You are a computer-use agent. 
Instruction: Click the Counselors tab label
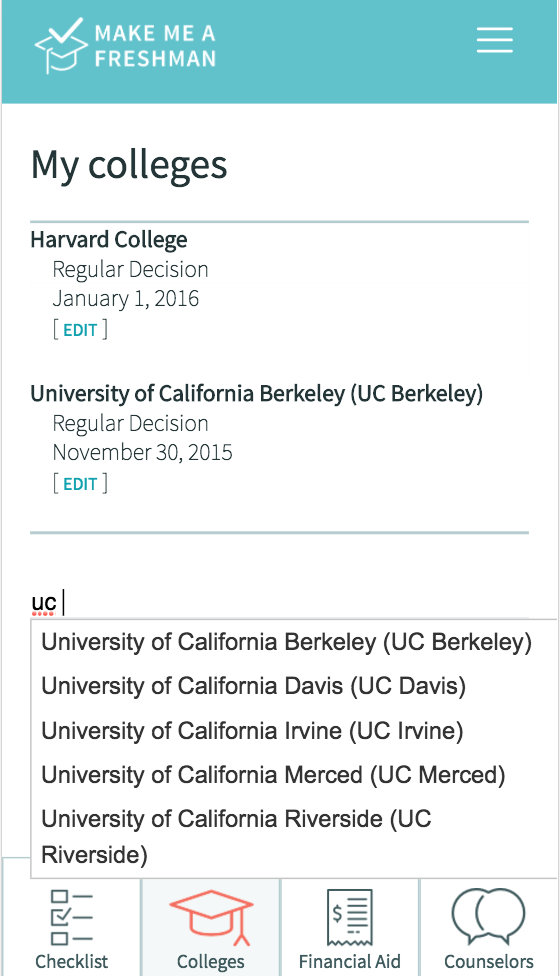coord(488,961)
